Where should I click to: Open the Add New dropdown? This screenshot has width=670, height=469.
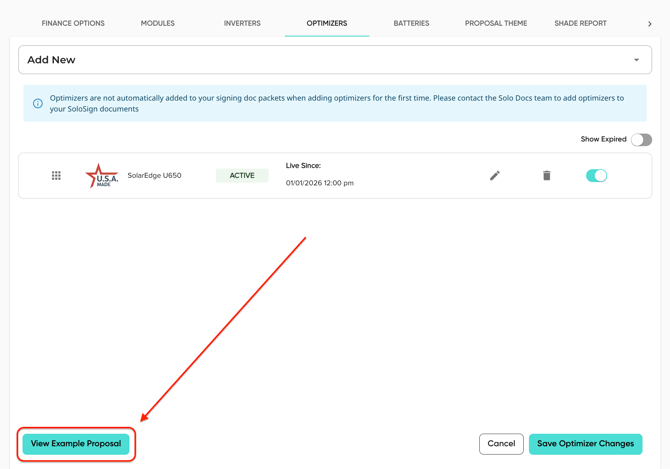coord(335,60)
